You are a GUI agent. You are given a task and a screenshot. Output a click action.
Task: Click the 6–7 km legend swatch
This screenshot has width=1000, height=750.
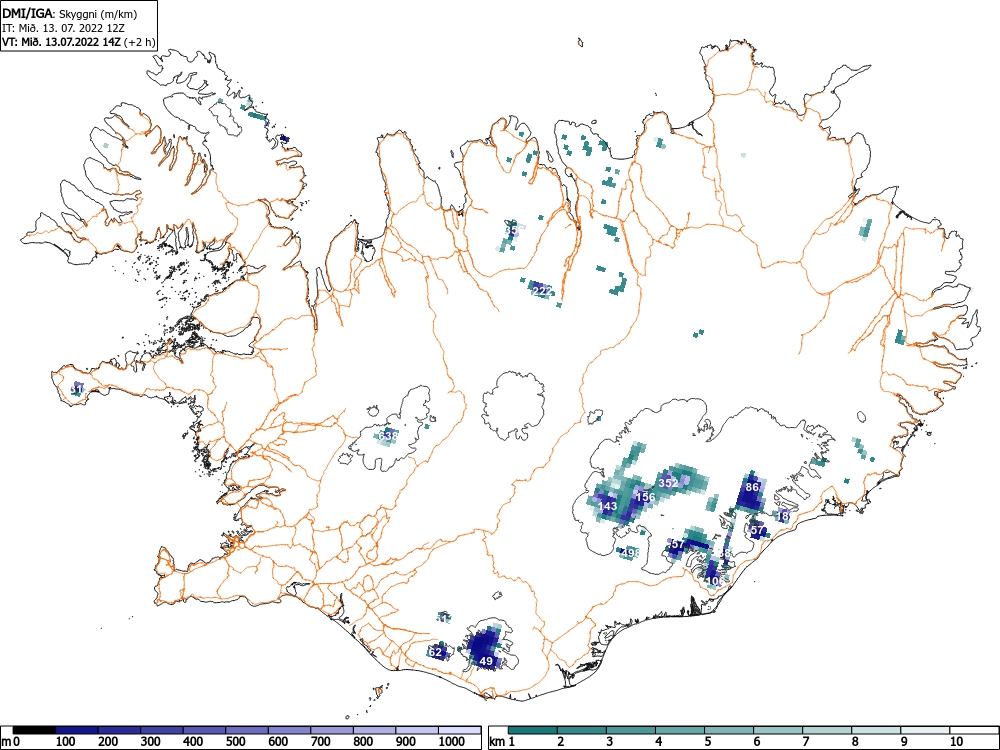click(777, 730)
